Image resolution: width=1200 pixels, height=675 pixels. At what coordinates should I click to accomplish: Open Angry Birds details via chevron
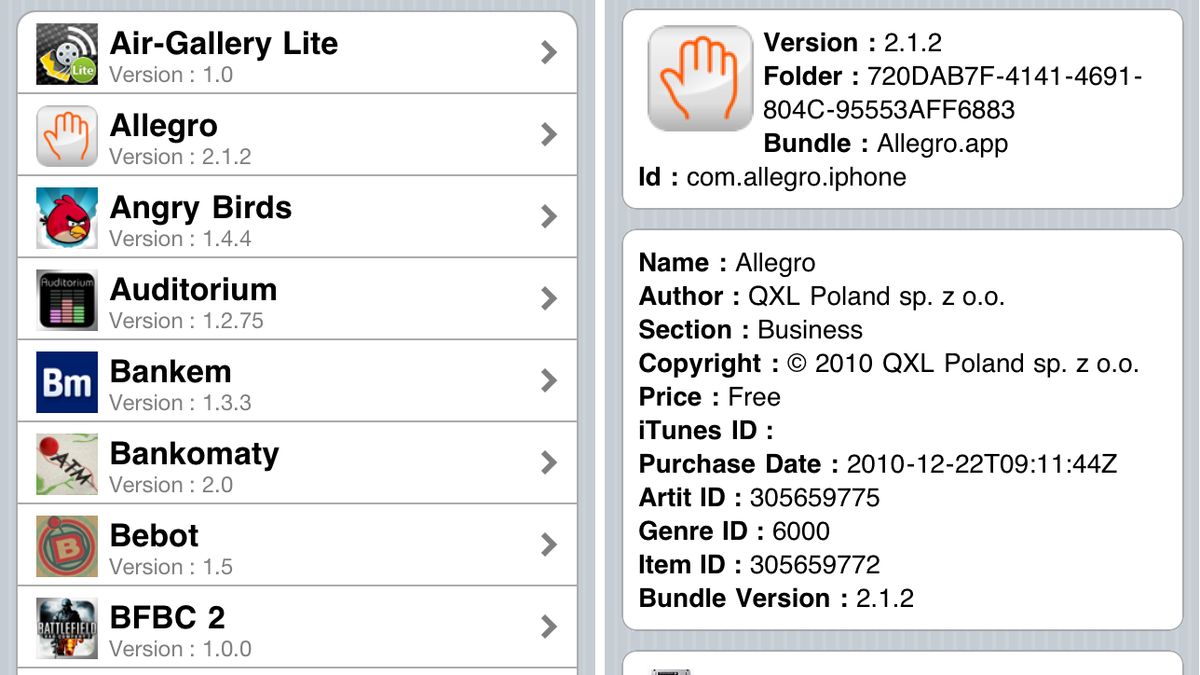(x=548, y=217)
